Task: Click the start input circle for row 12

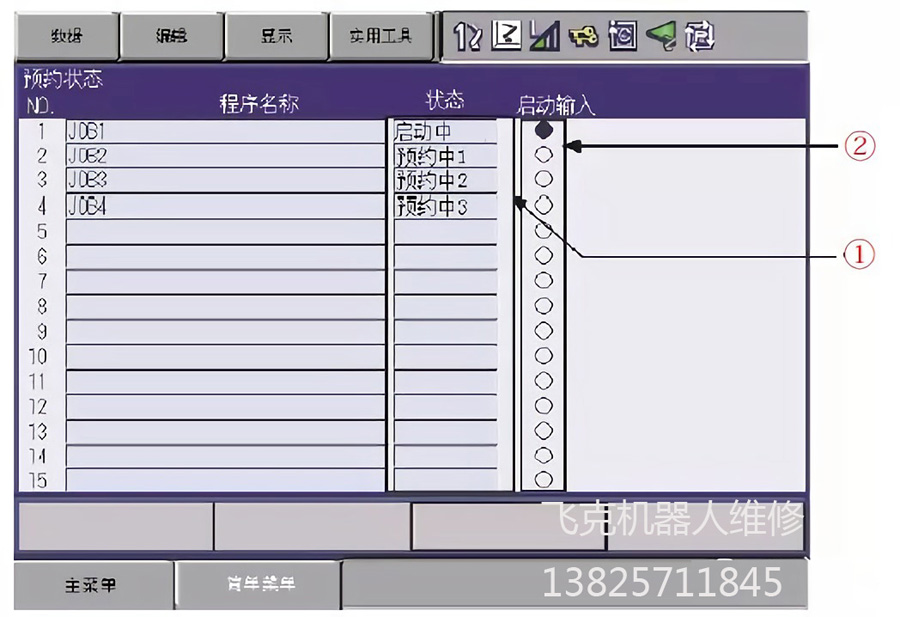Action: tap(544, 406)
